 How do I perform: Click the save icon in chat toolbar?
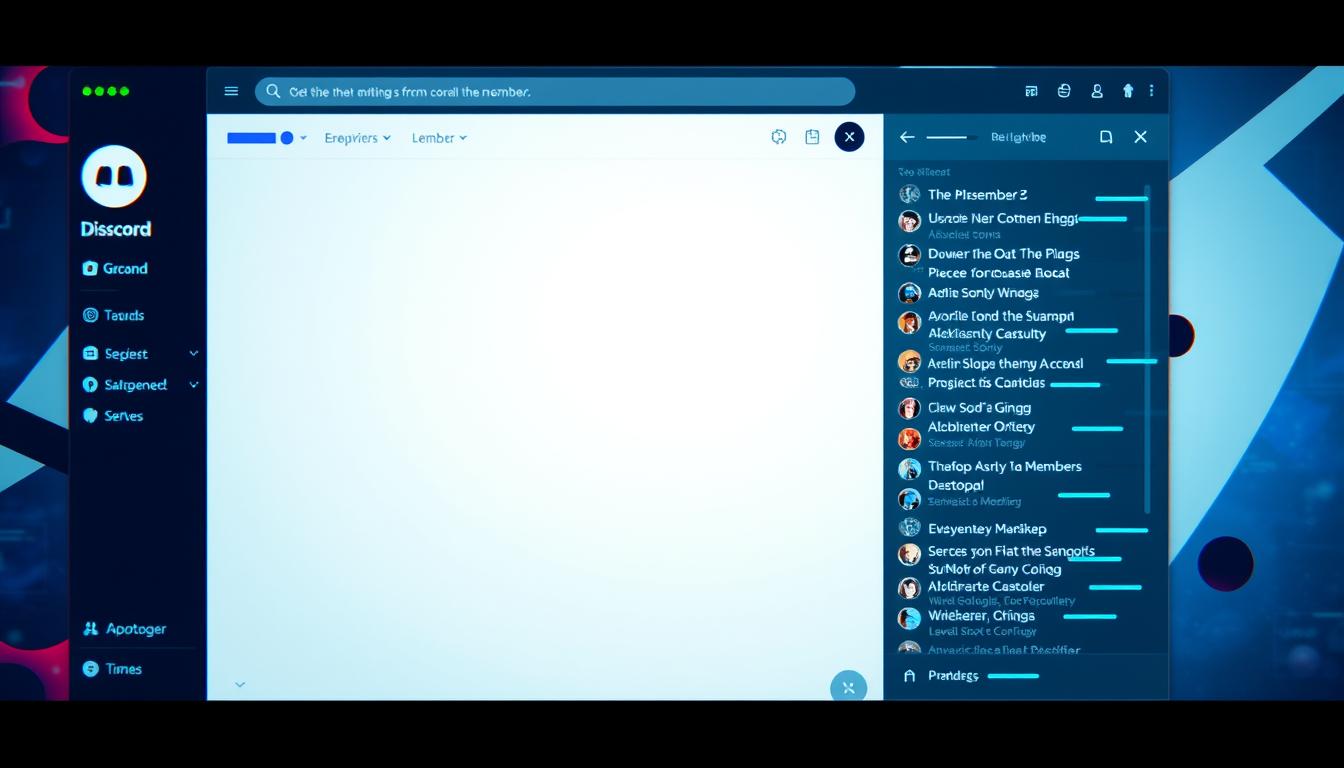[x=812, y=137]
